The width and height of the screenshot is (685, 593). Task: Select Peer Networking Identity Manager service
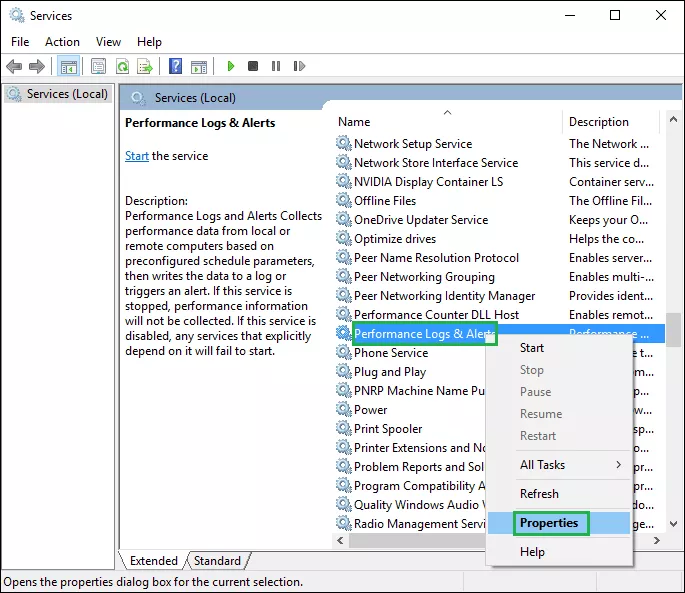coord(499,296)
